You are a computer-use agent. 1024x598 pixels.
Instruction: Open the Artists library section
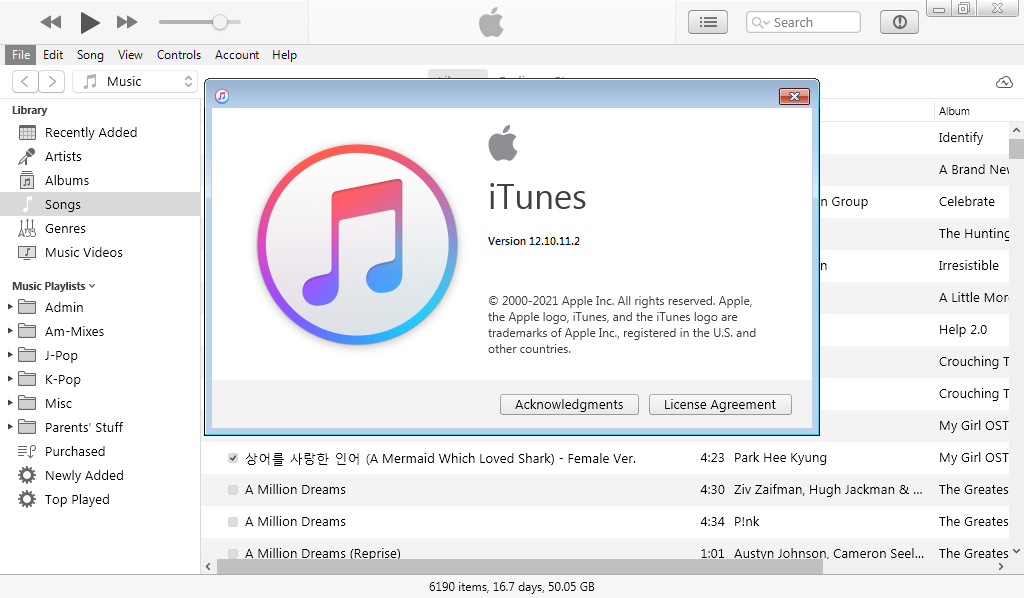(63, 156)
